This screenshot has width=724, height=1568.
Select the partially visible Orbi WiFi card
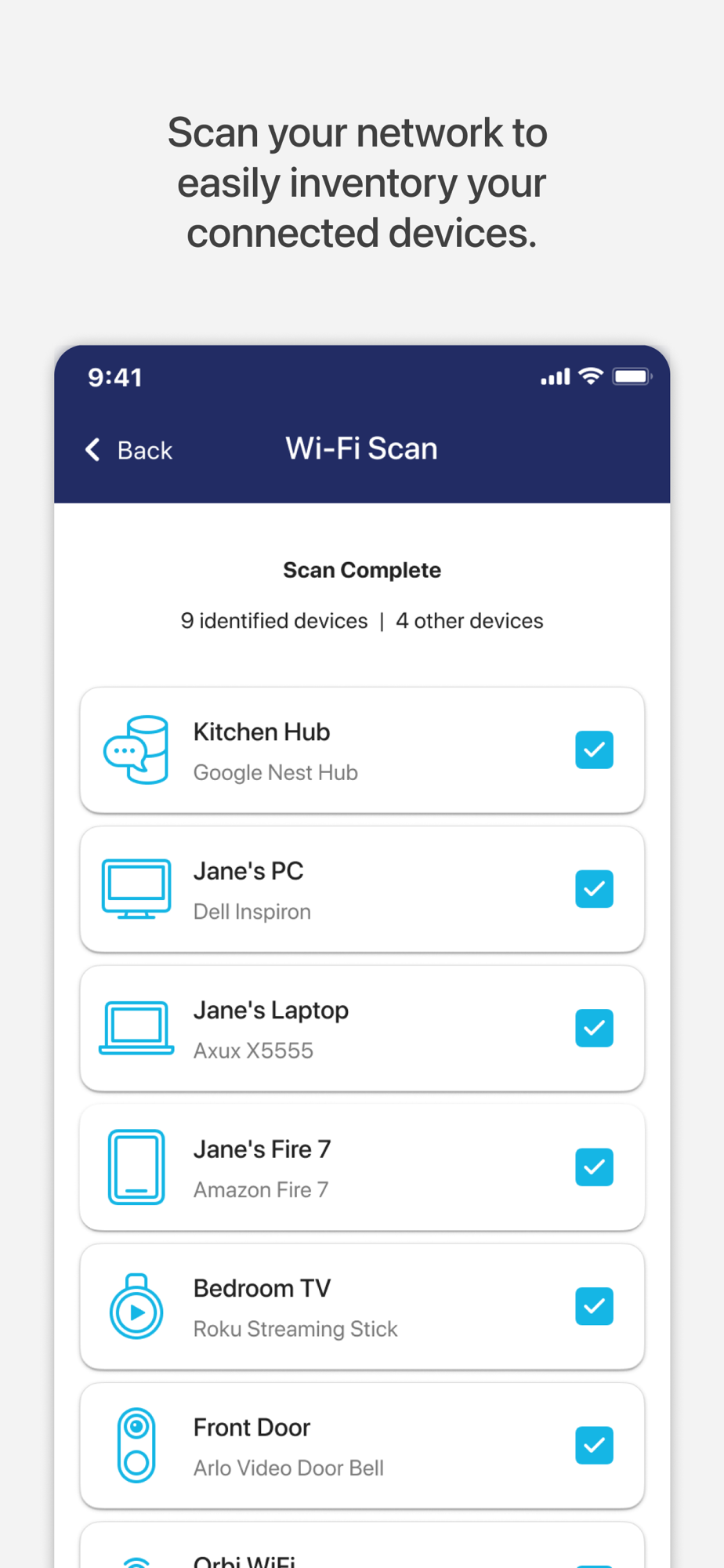tap(362, 1545)
